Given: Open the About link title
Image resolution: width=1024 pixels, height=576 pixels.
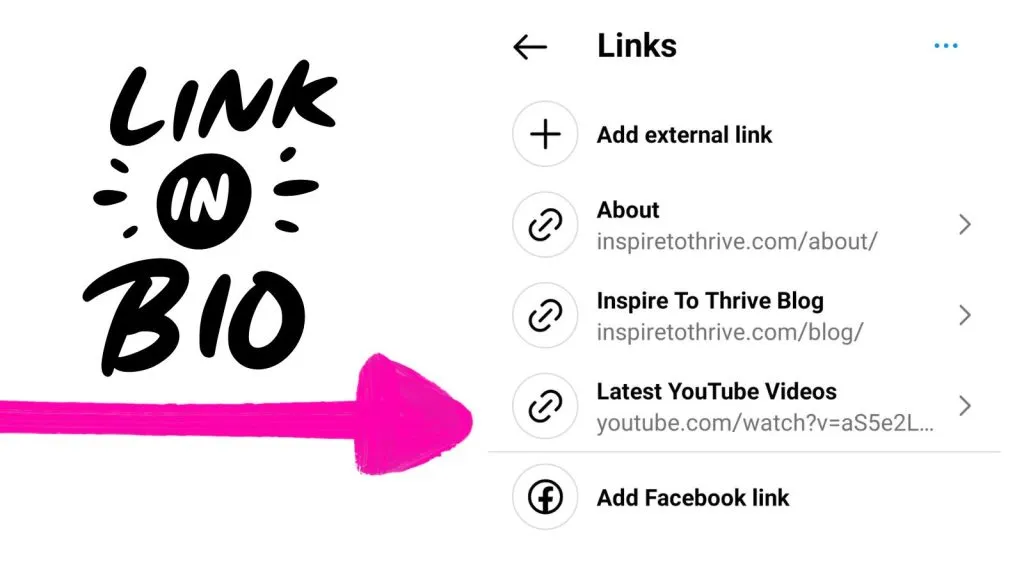Looking at the screenshot, I should pos(628,210).
